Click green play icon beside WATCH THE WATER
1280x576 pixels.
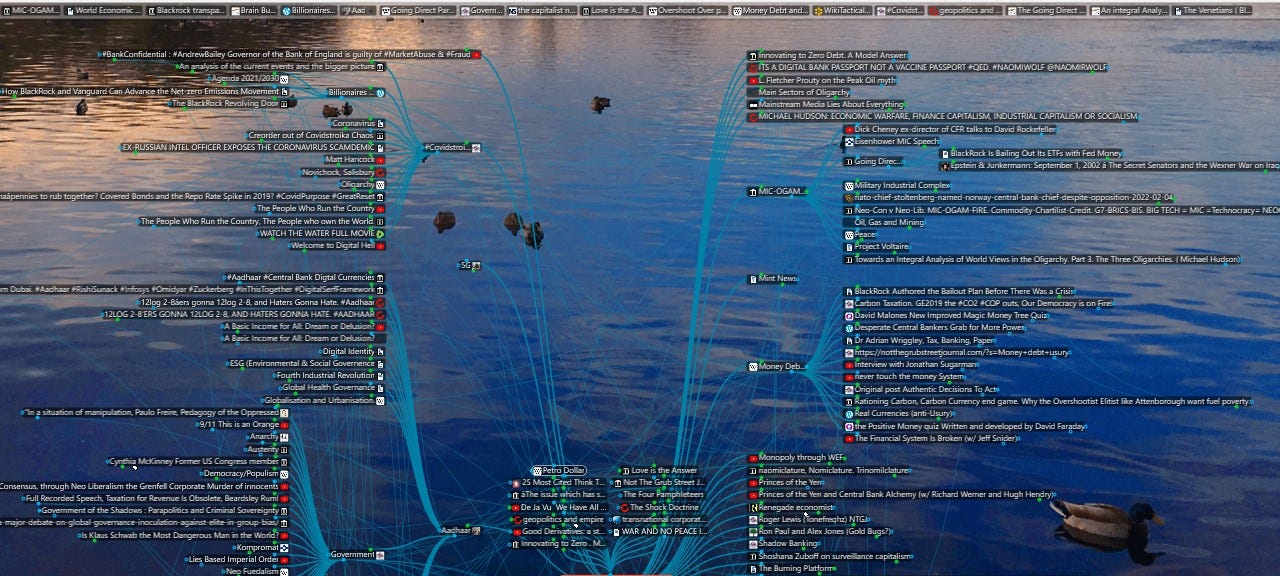[x=381, y=234]
